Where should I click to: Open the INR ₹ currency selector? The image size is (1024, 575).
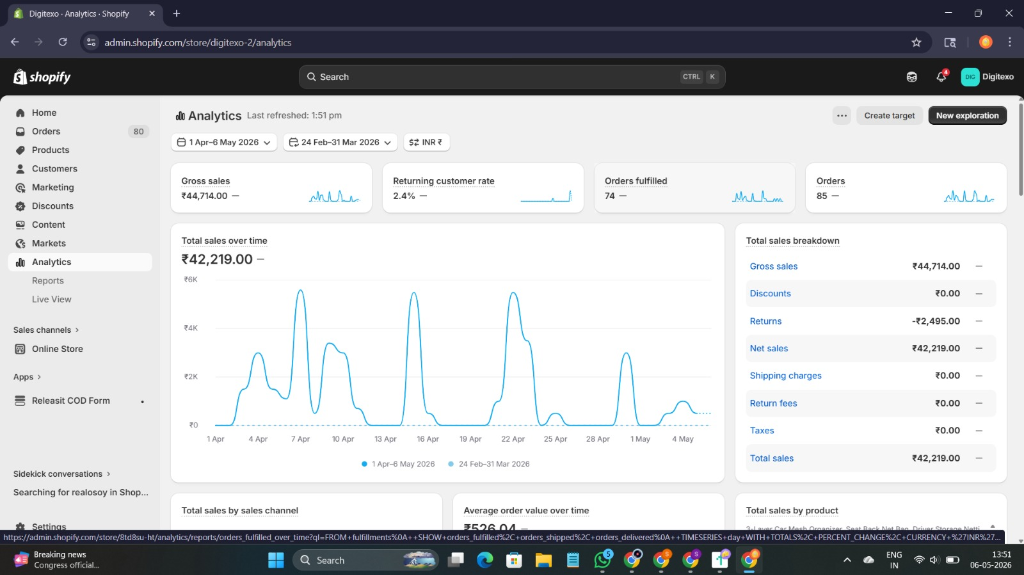click(x=426, y=142)
